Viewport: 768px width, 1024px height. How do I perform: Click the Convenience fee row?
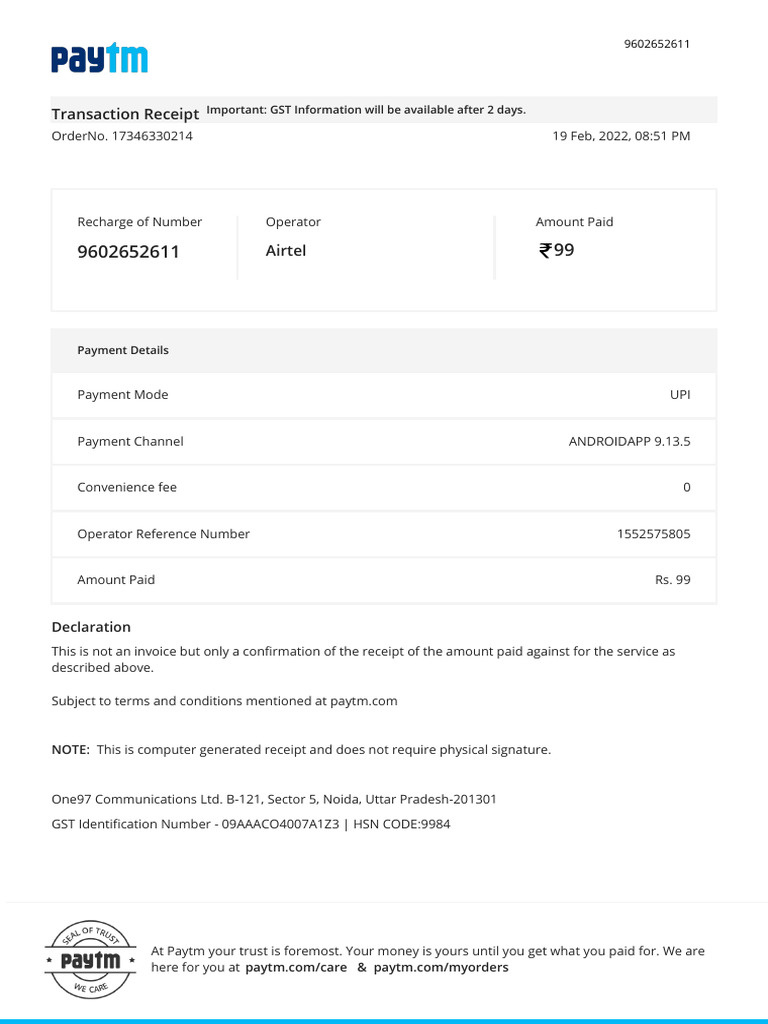384,487
